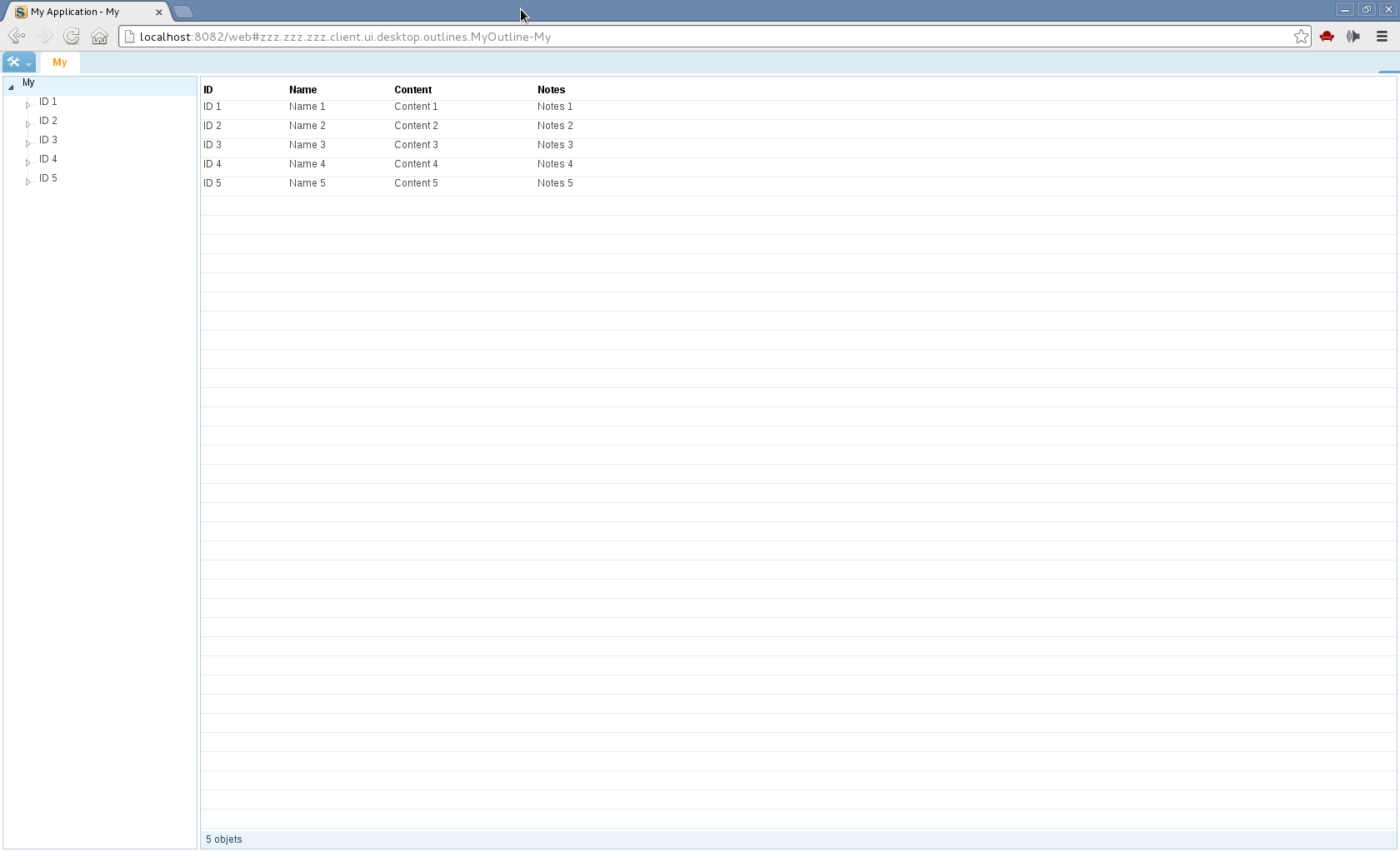This screenshot has height=852, width=1400.
Task: Open a new browser tab
Action: tap(183, 12)
